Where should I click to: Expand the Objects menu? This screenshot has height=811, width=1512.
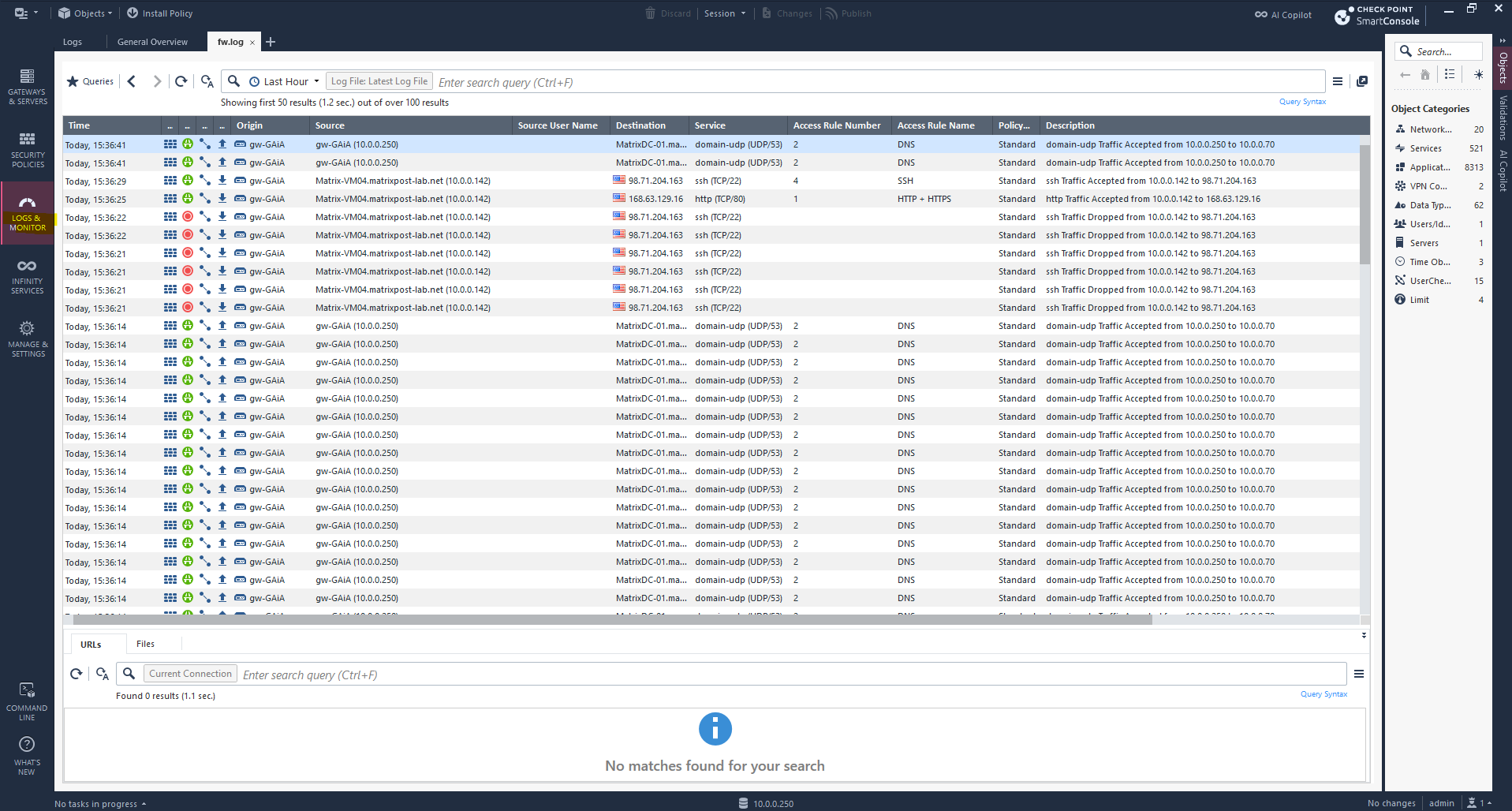coord(85,13)
